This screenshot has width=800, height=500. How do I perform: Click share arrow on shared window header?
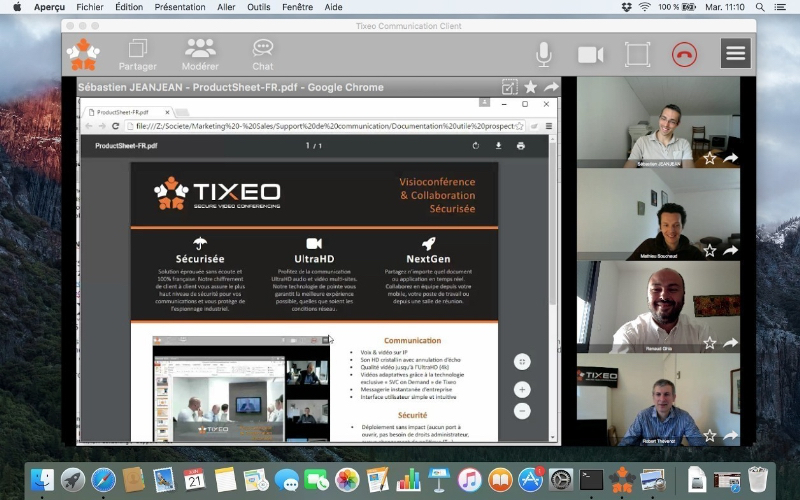coord(551,87)
